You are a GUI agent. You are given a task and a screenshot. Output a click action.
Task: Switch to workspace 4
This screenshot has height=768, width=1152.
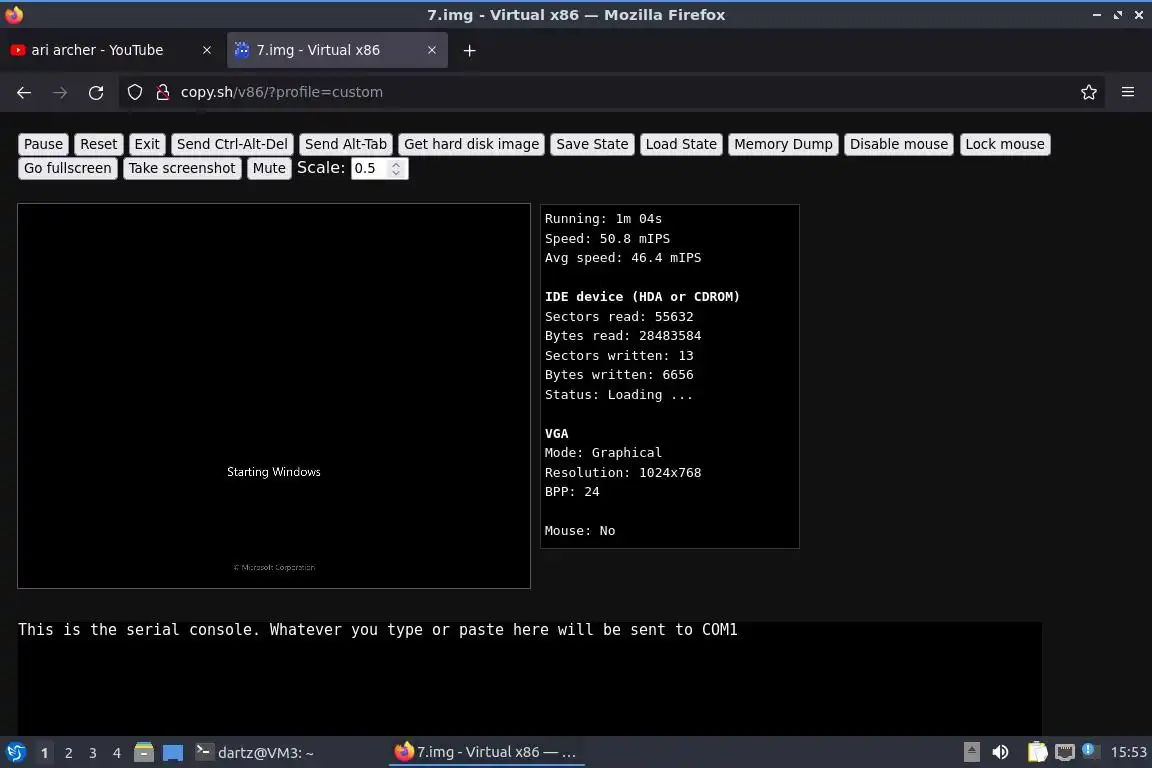click(x=117, y=753)
